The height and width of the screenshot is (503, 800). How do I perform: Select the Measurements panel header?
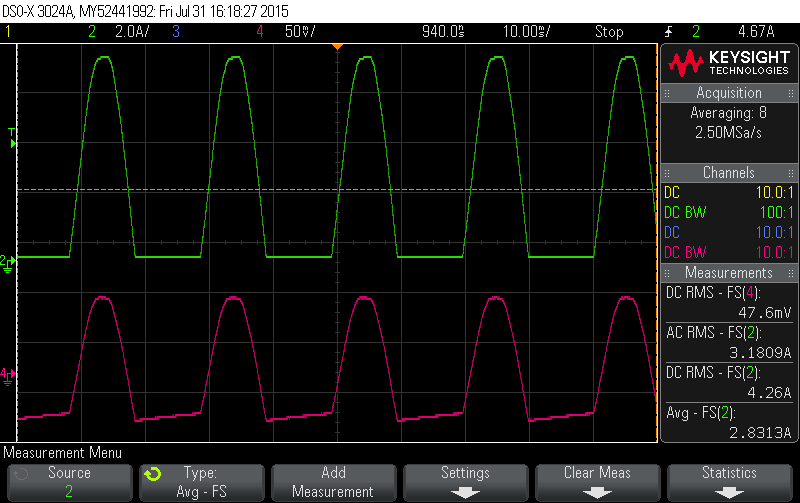click(x=729, y=272)
